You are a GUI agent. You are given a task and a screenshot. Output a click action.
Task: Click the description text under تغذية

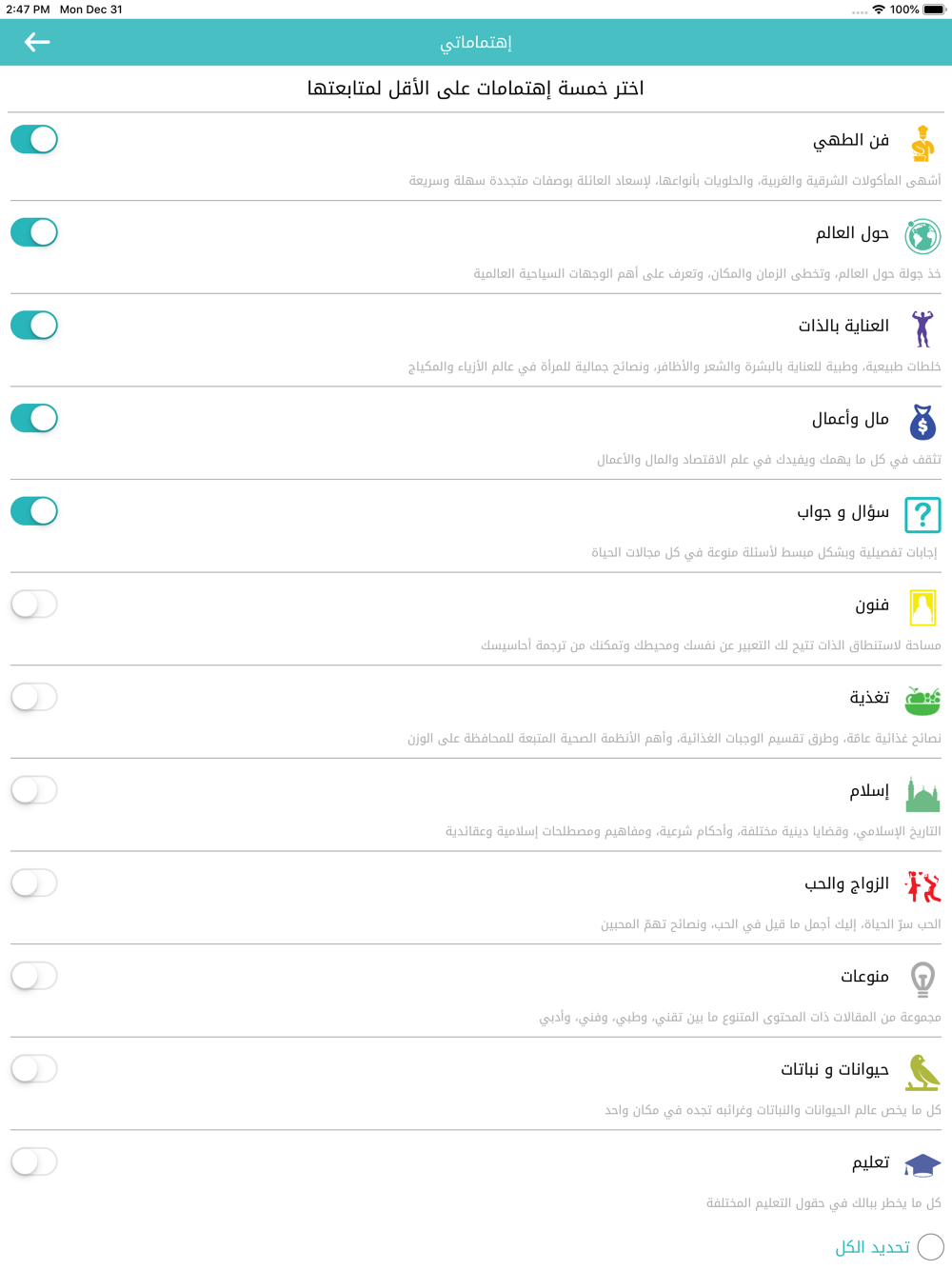(674, 739)
